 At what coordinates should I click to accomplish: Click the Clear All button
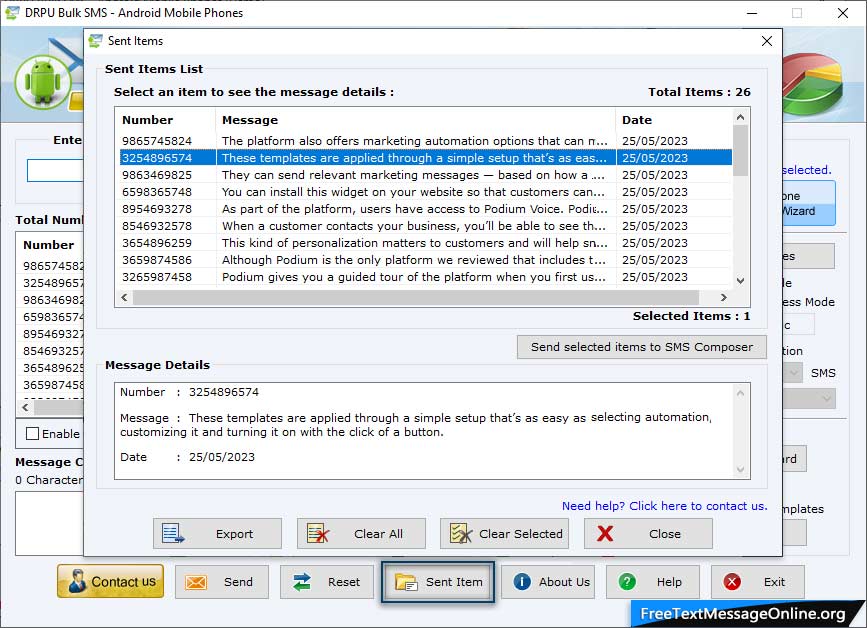click(361, 533)
